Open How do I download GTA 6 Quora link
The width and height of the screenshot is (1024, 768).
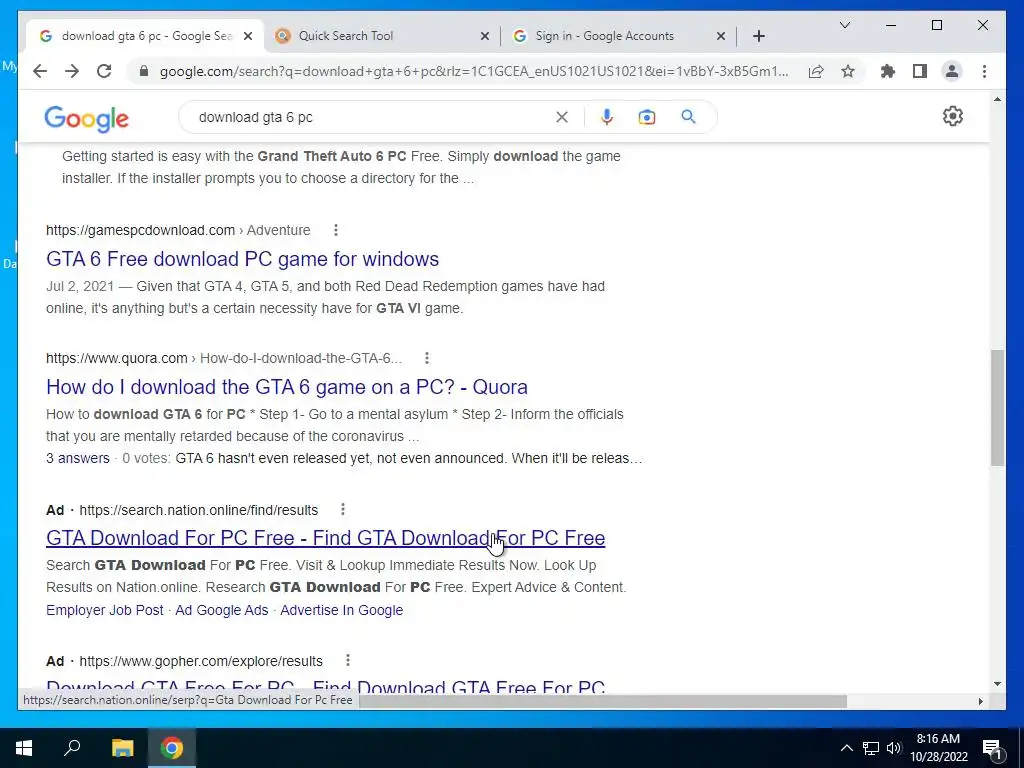pyautogui.click(x=287, y=387)
